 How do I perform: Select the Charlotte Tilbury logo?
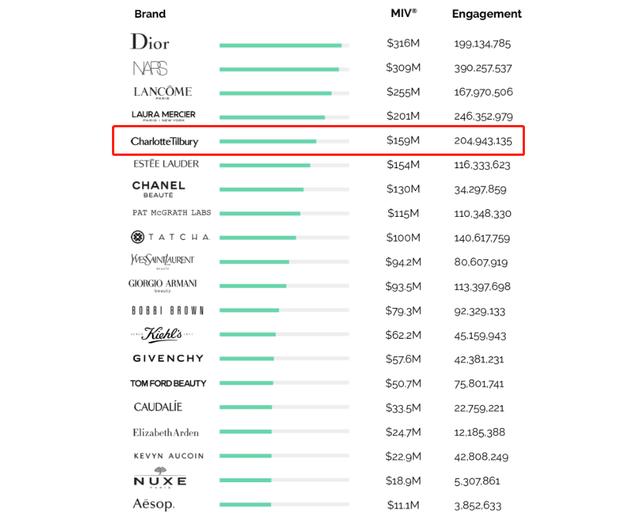[x=165, y=141]
